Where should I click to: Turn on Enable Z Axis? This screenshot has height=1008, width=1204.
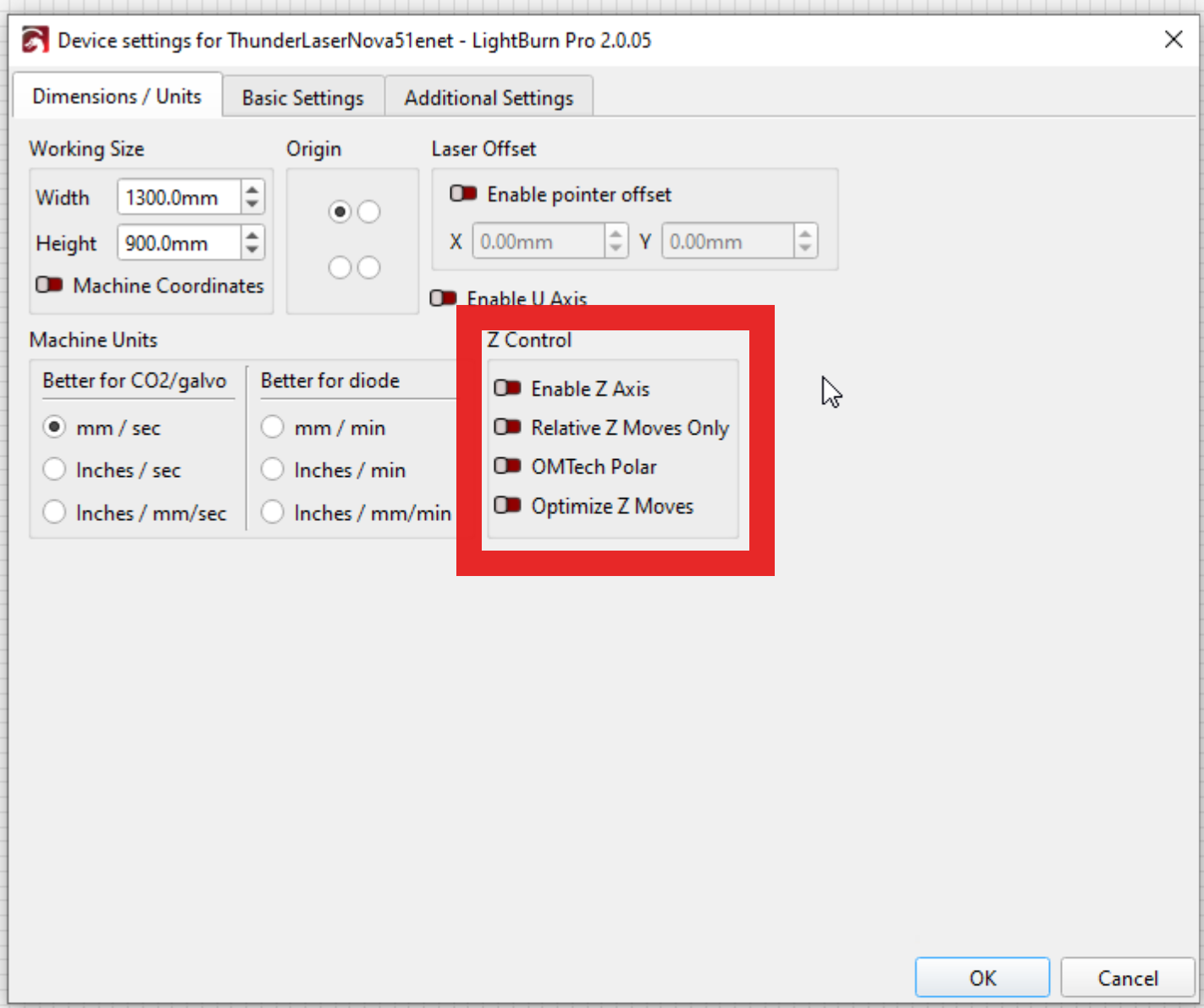(x=507, y=389)
